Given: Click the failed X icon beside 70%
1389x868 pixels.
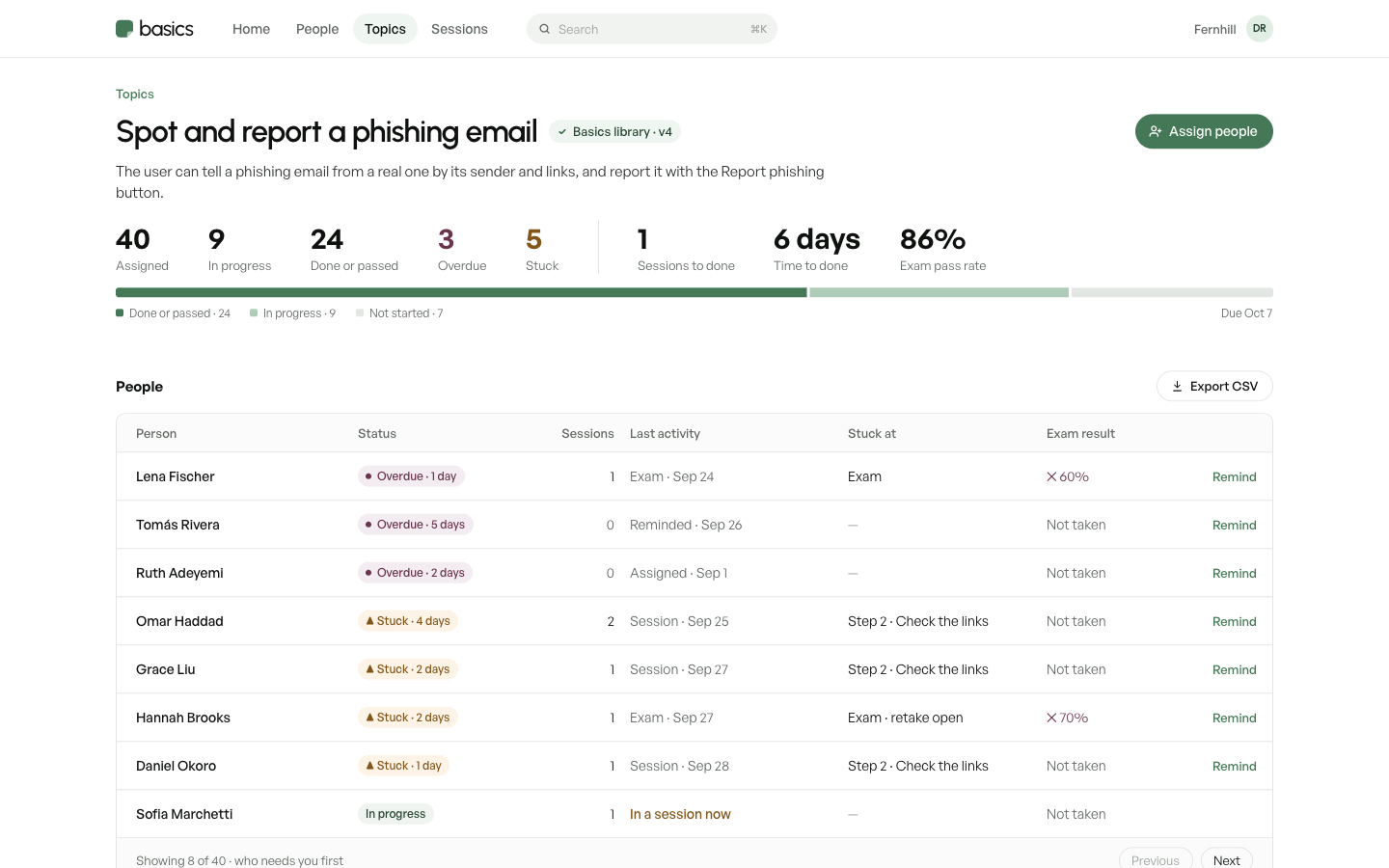Looking at the screenshot, I should (1051, 718).
